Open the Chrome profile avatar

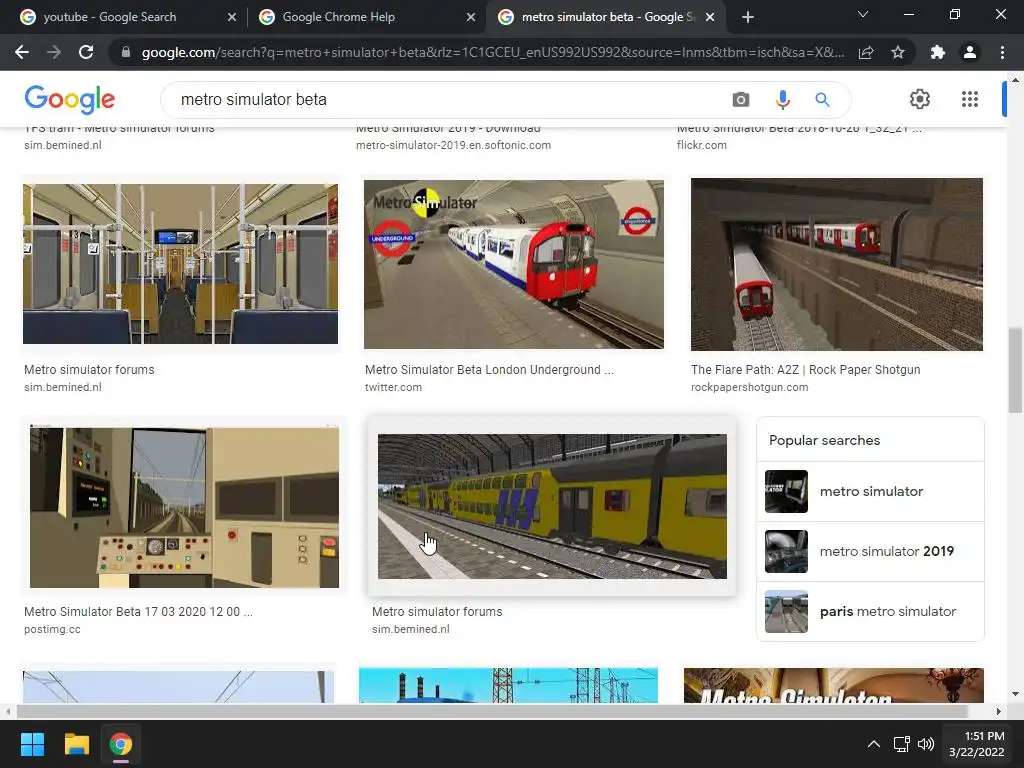(970, 52)
